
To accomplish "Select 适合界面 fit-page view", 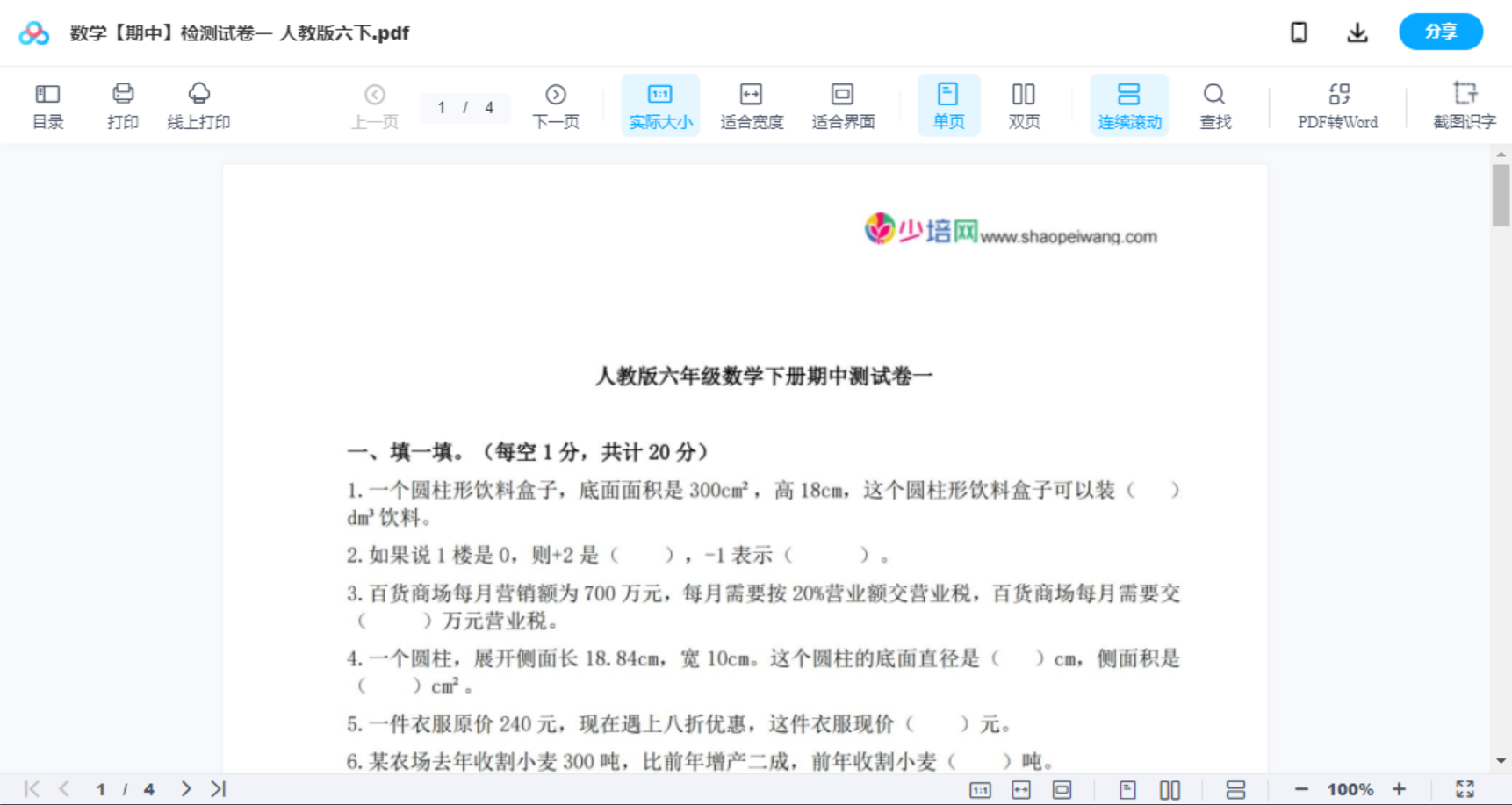I will click(843, 104).
